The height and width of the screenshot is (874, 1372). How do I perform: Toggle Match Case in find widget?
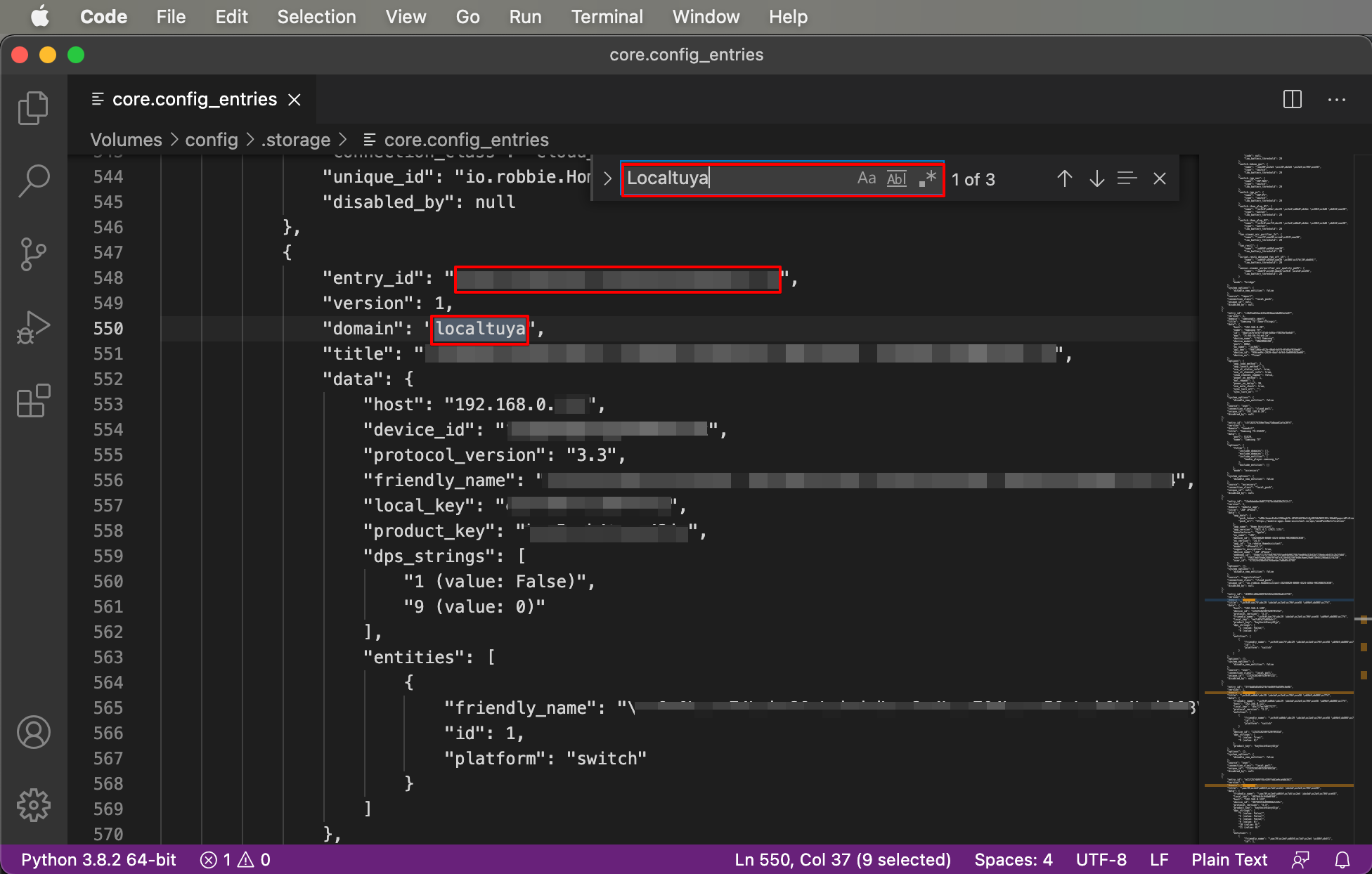pyautogui.click(x=866, y=178)
